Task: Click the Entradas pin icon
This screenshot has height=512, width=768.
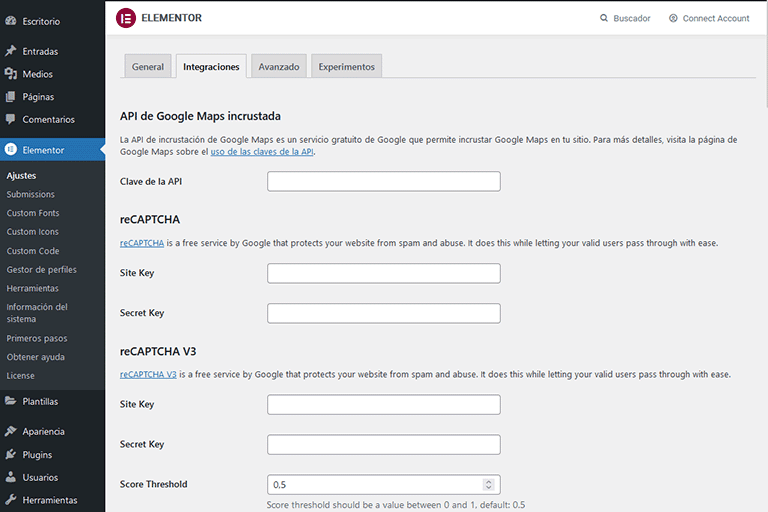Action: click(11, 51)
